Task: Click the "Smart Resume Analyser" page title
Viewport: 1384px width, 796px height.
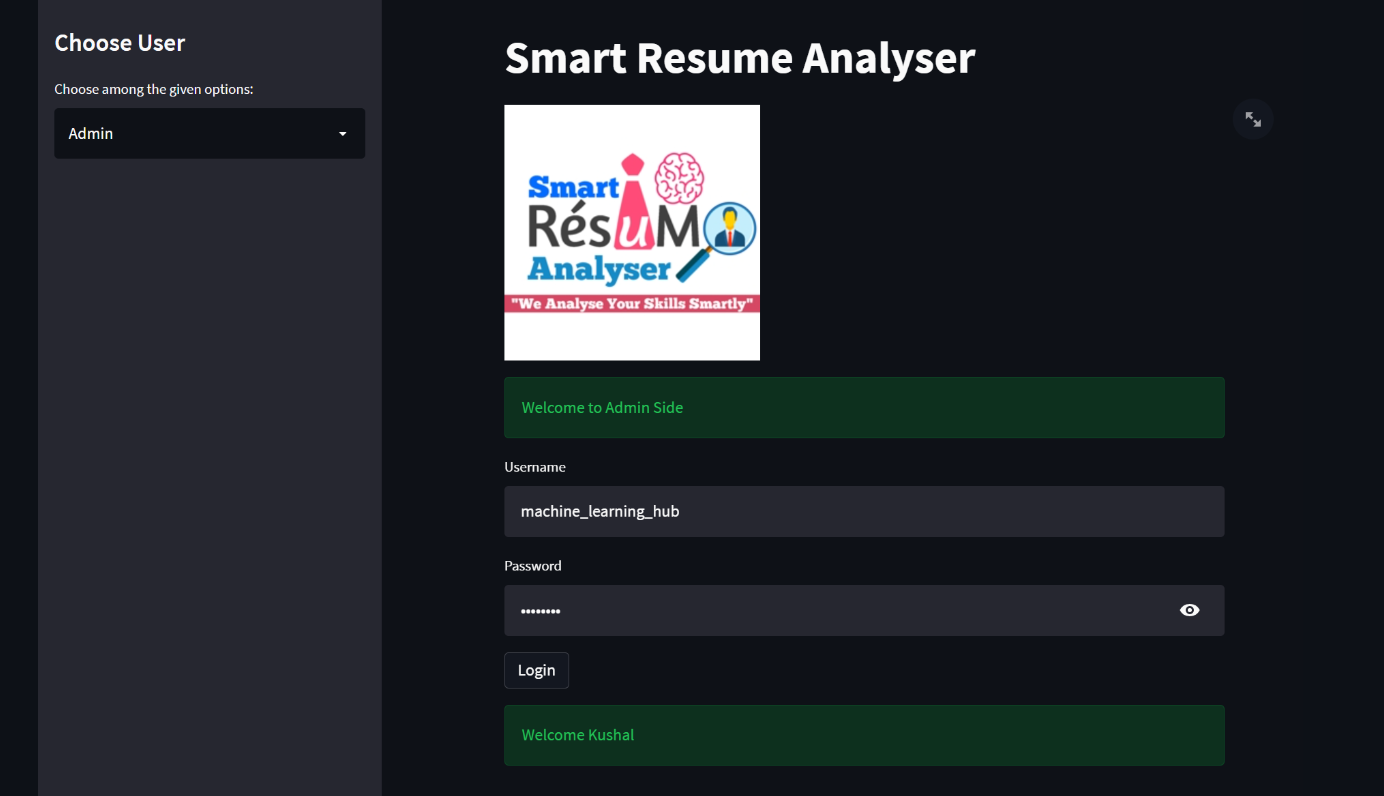Action: tap(740, 58)
